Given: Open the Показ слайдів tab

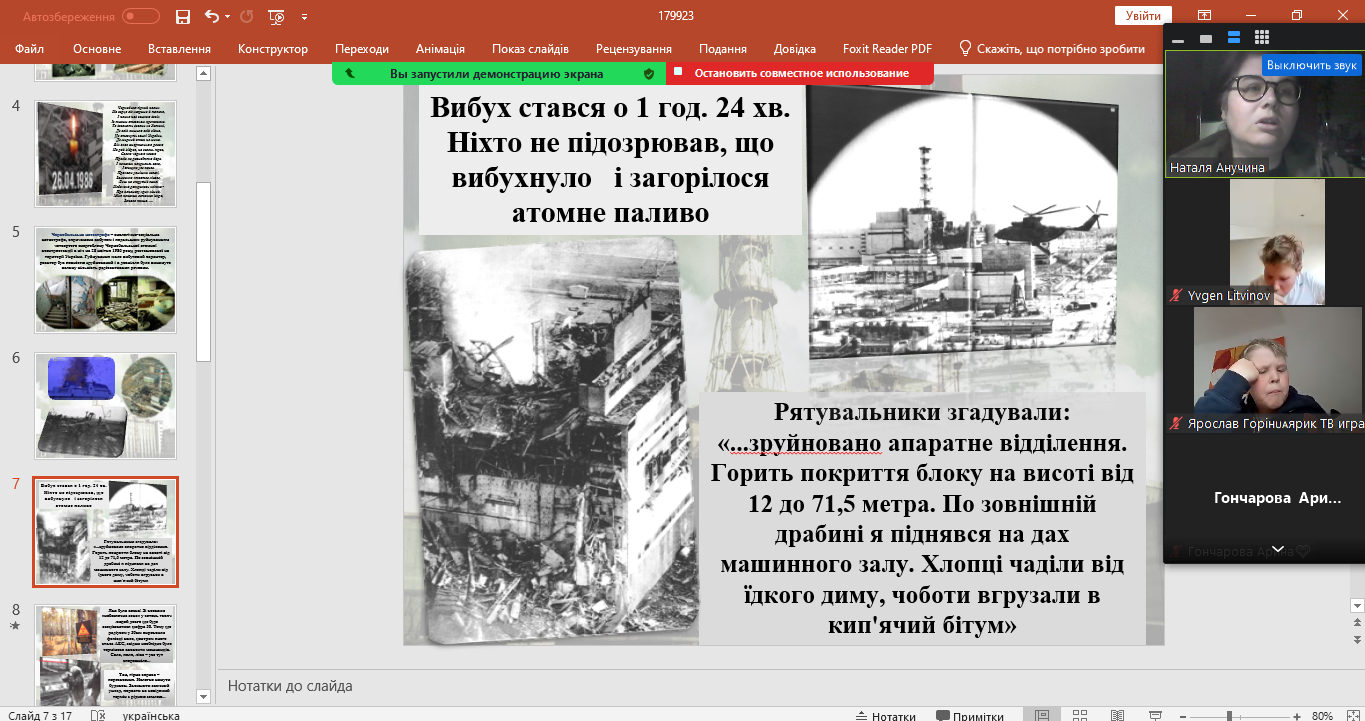Looking at the screenshot, I should pos(530,49).
